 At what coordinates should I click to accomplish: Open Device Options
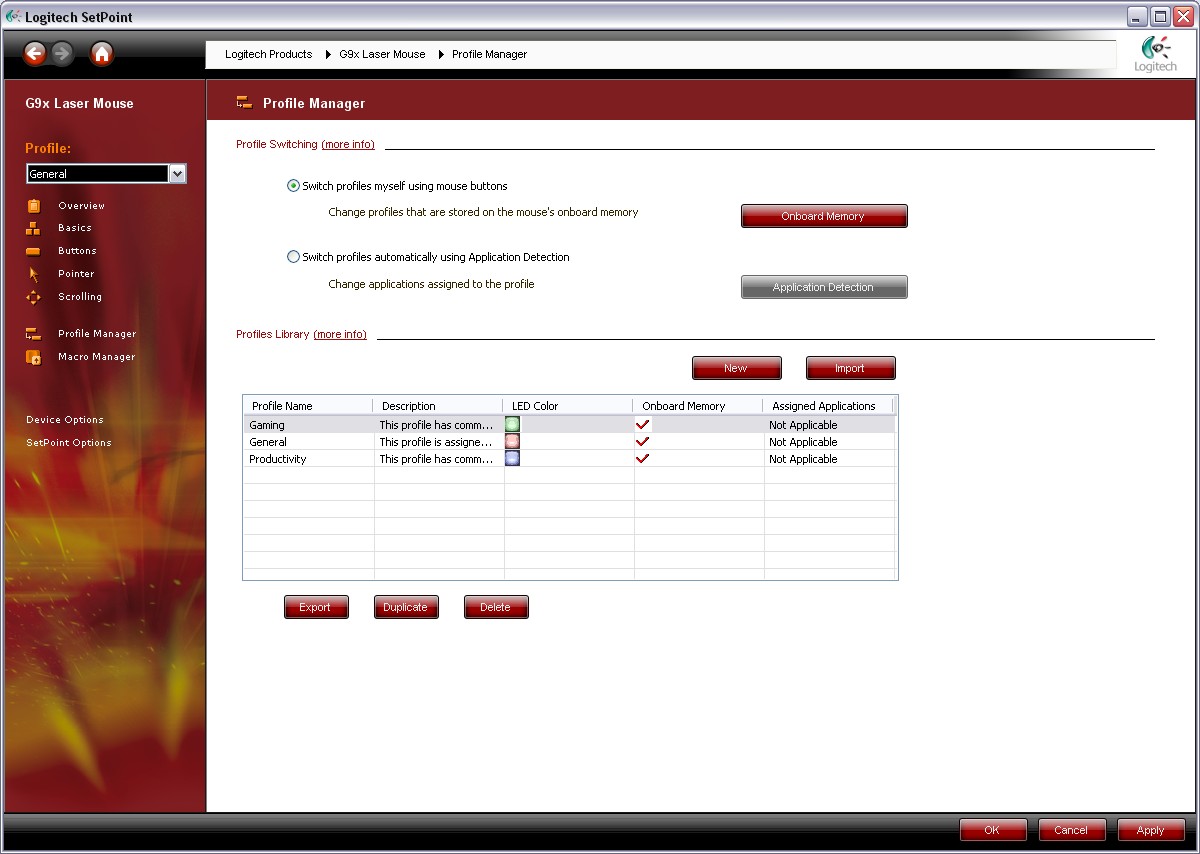tap(65, 420)
